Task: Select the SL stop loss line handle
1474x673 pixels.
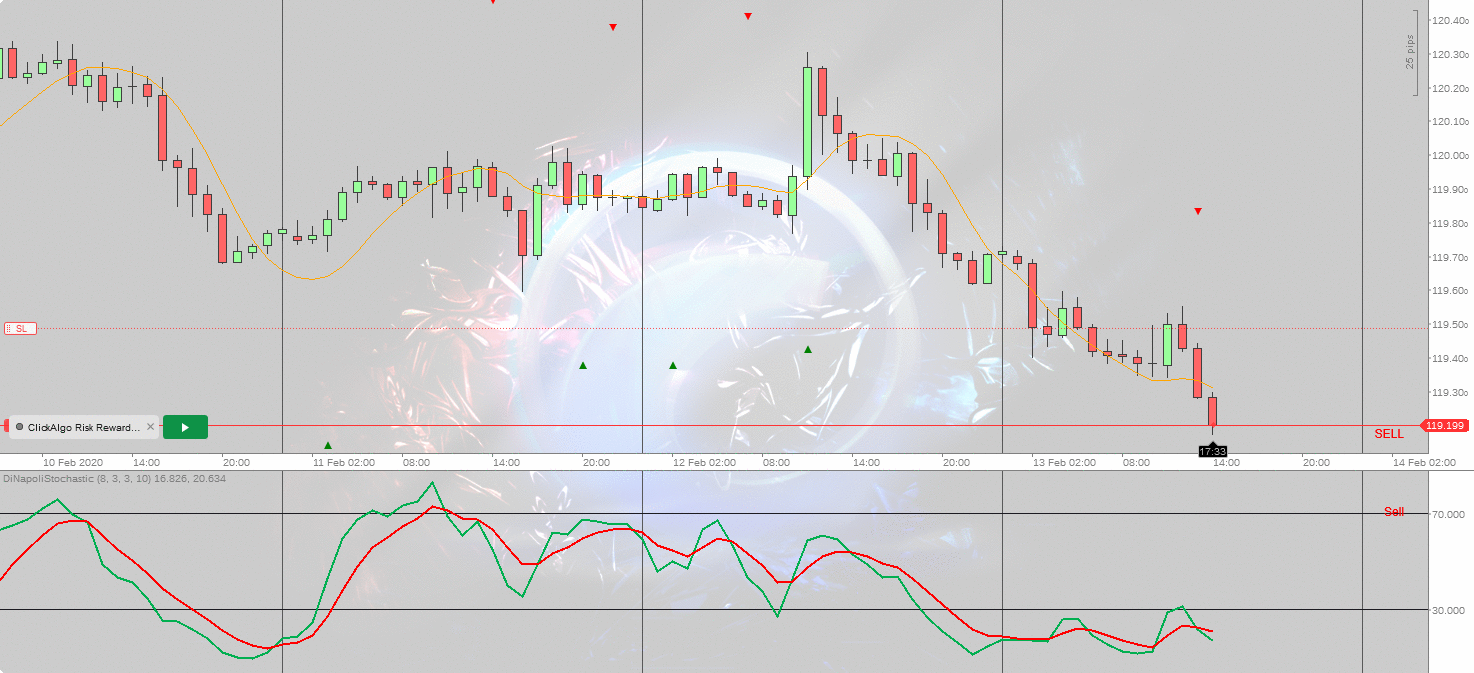Action: [20, 328]
